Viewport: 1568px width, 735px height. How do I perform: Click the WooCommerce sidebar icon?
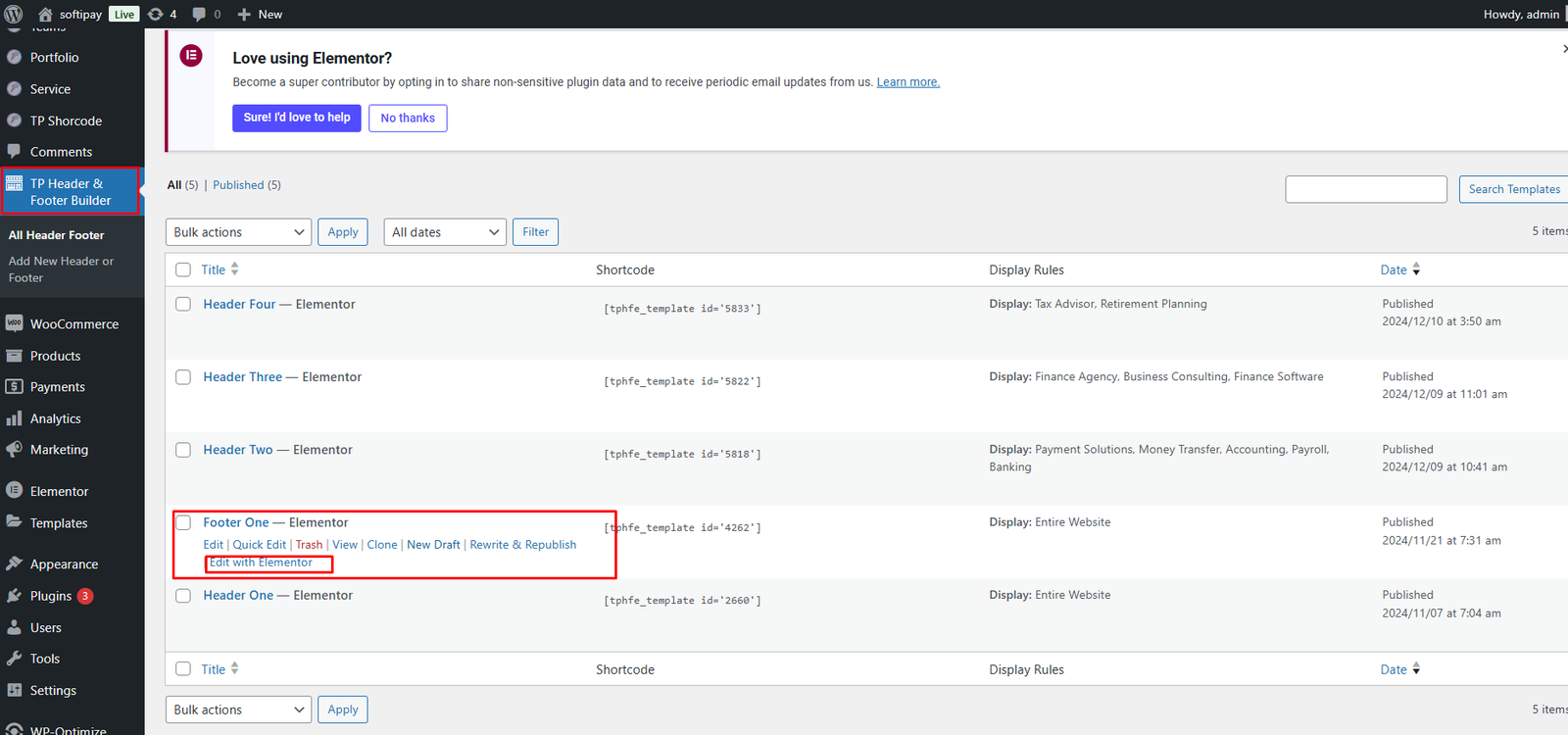click(14, 323)
